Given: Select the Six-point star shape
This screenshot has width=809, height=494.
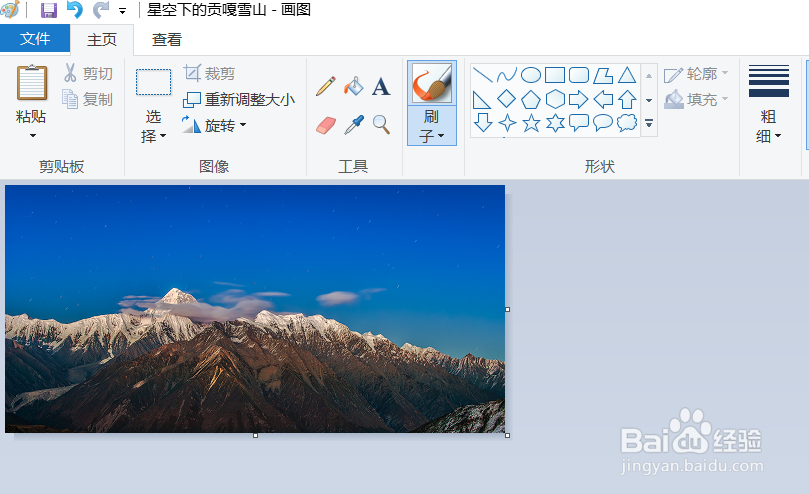Looking at the screenshot, I should [x=555, y=123].
